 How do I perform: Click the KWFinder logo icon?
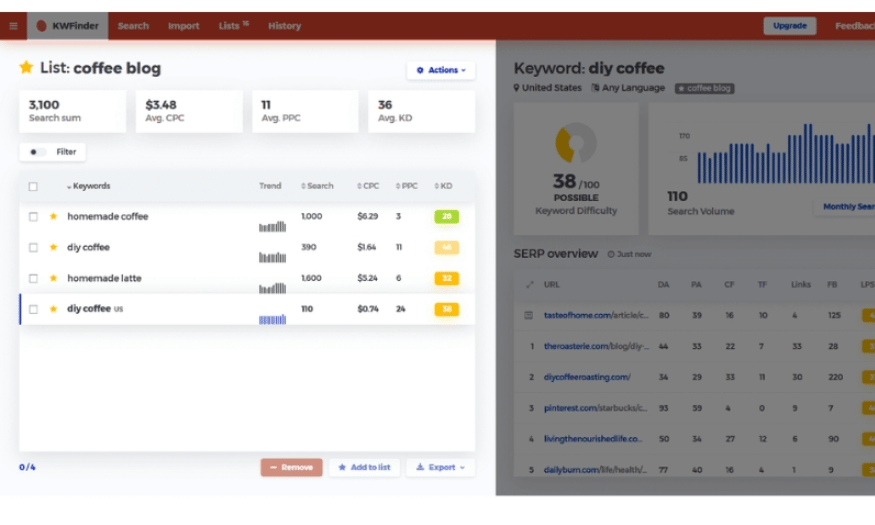[x=42, y=26]
